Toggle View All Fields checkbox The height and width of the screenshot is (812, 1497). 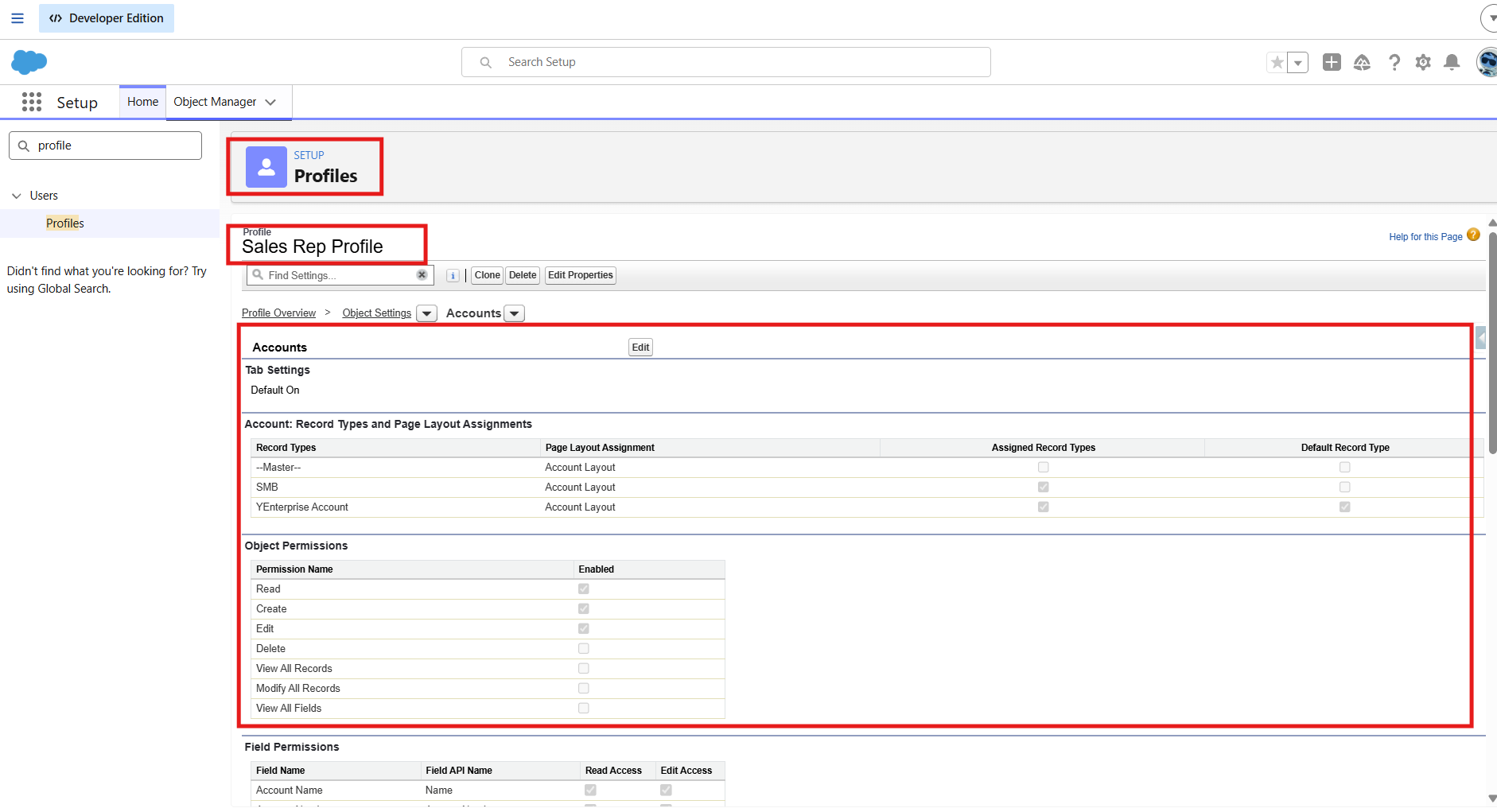[x=584, y=709]
